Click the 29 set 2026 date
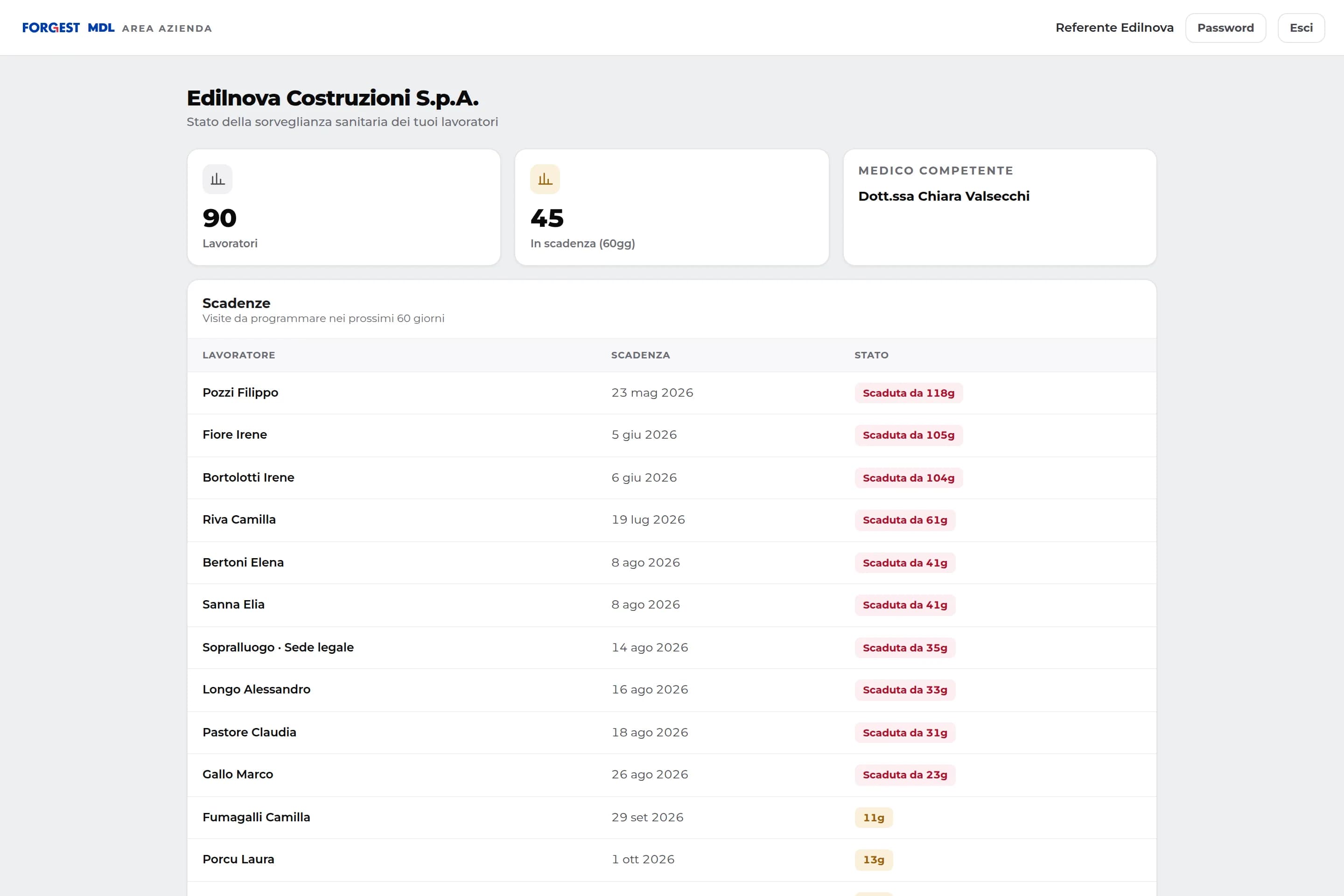Viewport: 1344px width, 896px height. pyautogui.click(x=647, y=817)
